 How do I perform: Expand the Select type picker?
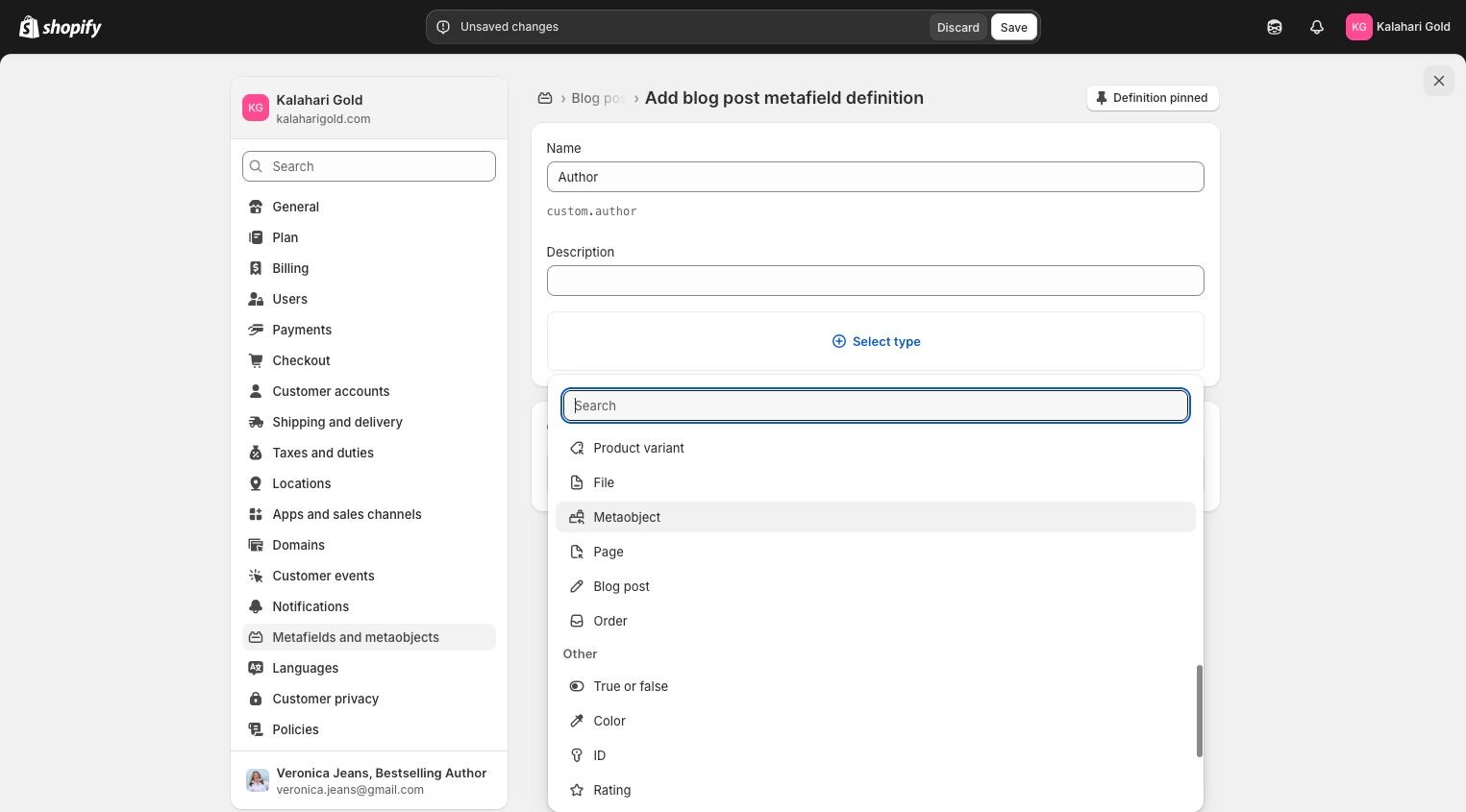point(876,341)
